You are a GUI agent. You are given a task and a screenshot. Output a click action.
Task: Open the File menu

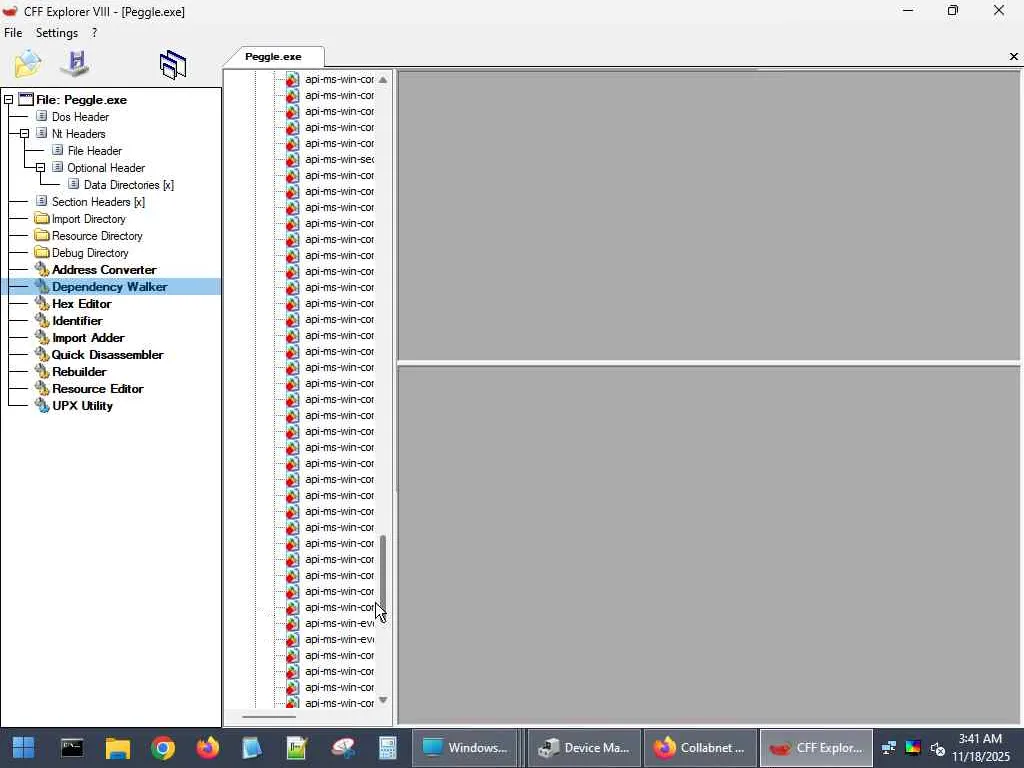[13, 33]
